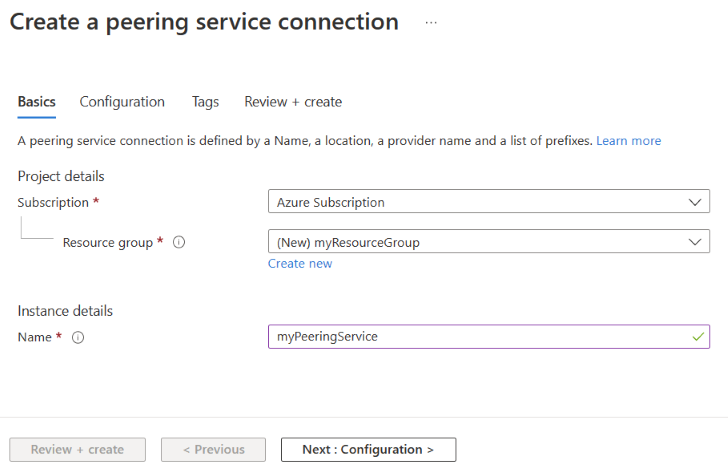The image size is (728, 473).
Task: Expand the myResourceGroup dropdown box
Action: pos(488,242)
